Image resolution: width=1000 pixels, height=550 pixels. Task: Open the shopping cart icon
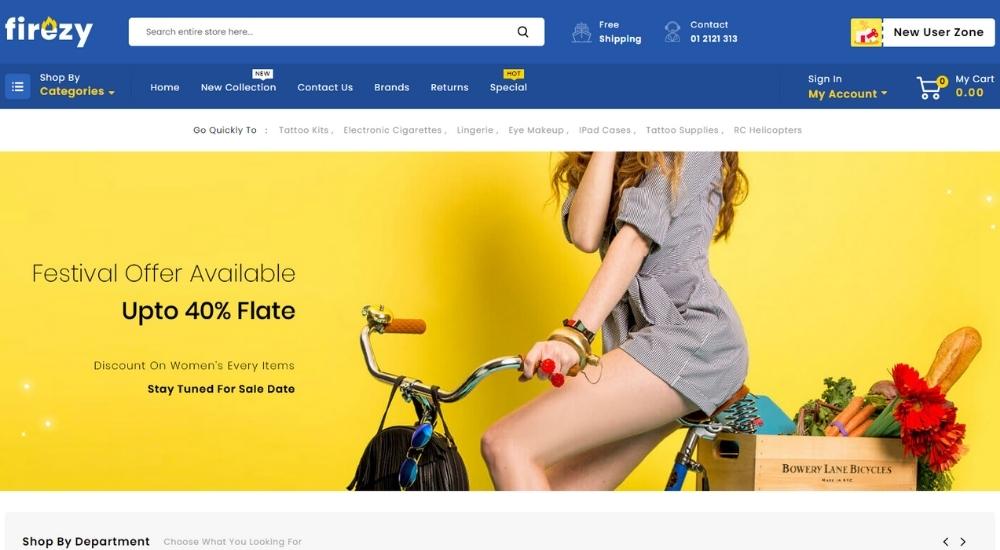(x=931, y=87)
